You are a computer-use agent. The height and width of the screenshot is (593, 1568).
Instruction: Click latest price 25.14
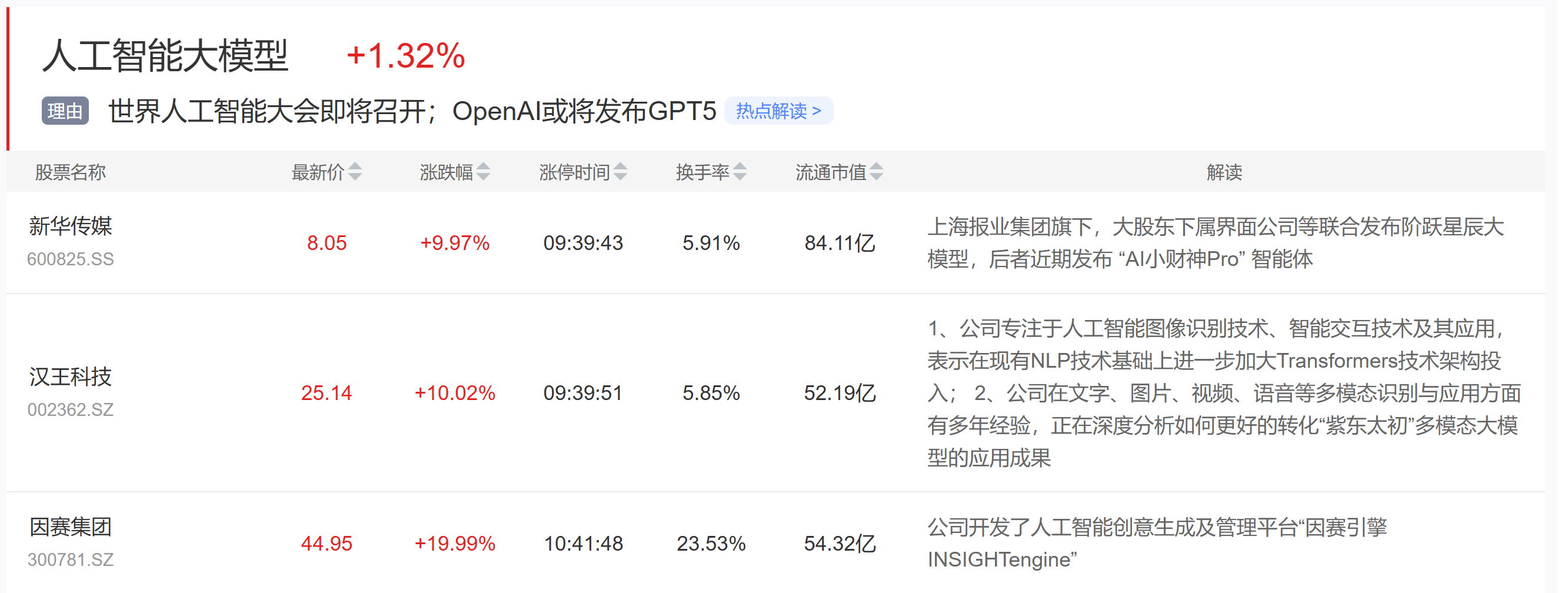327,393
